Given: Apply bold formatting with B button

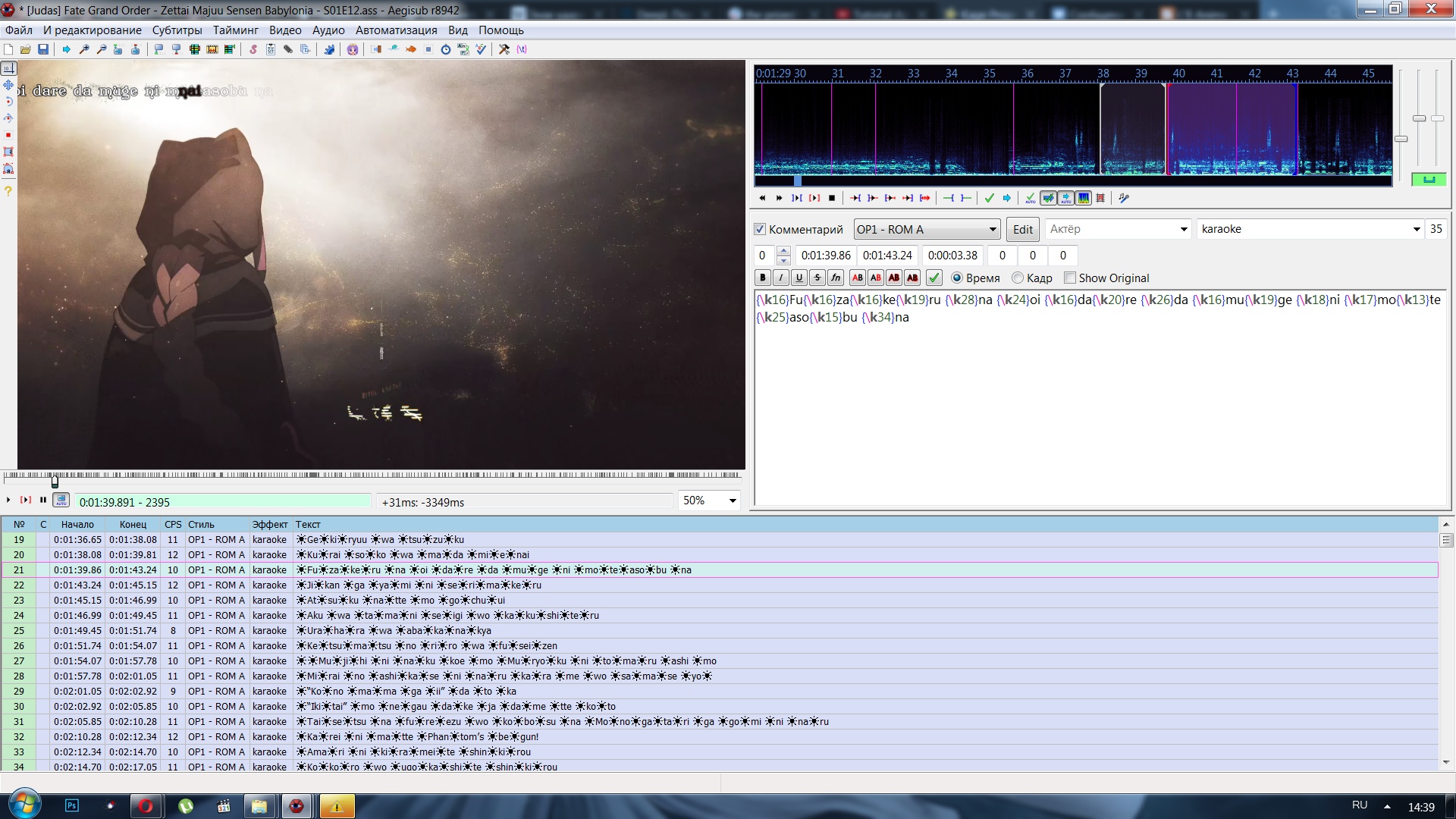Looking at the screenshot, I should point(763,278).
